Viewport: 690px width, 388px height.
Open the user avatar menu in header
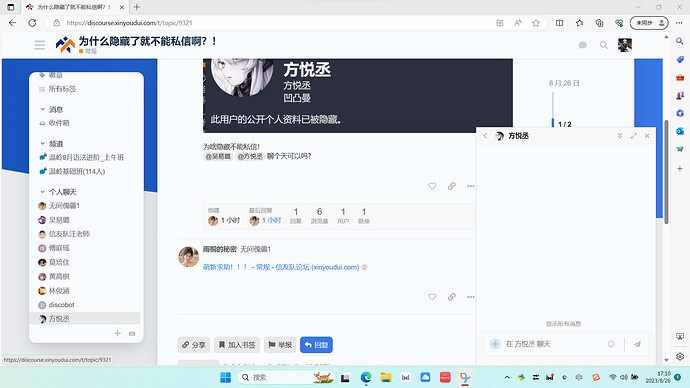click(x=625, y=45)
